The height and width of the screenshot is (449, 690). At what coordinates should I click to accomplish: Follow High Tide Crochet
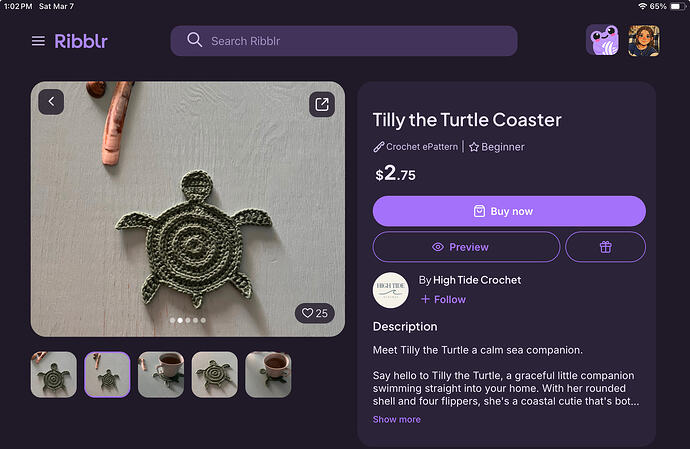tap(443, 299)
